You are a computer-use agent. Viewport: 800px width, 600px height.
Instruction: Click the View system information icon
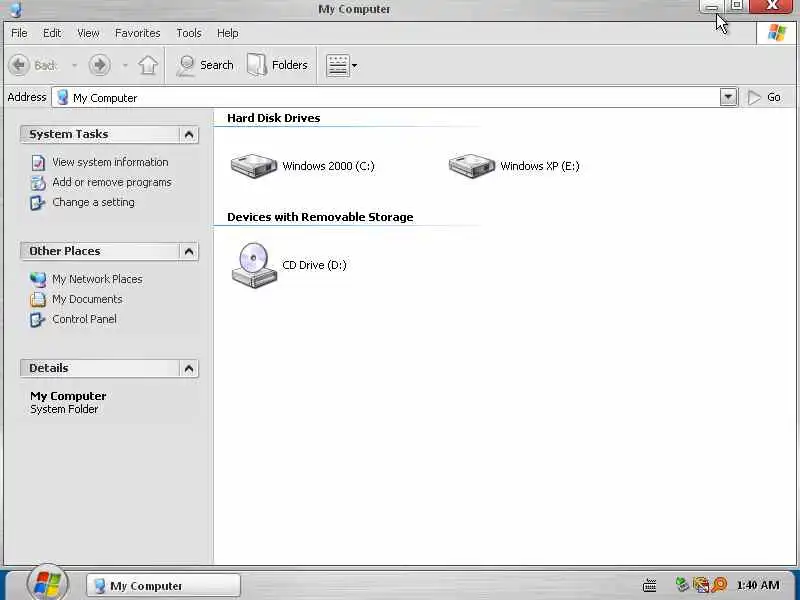coord(38,163)
